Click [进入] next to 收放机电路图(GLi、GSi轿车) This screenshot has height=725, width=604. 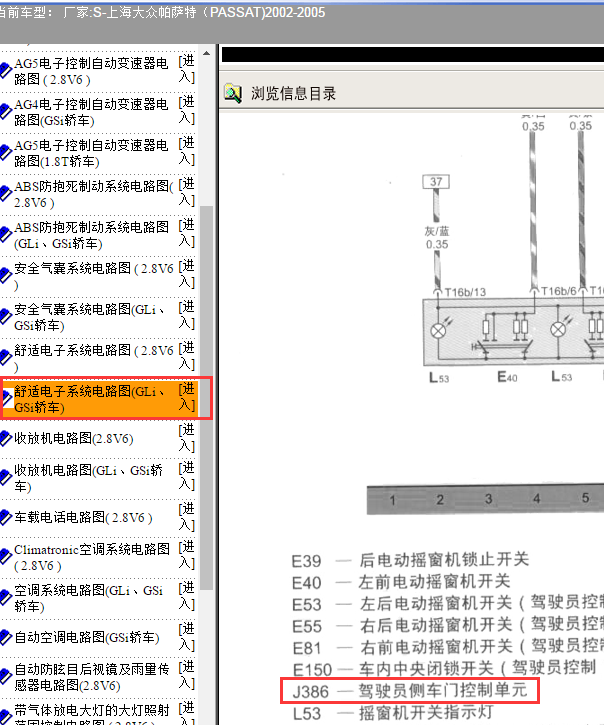tap(187, 477)
